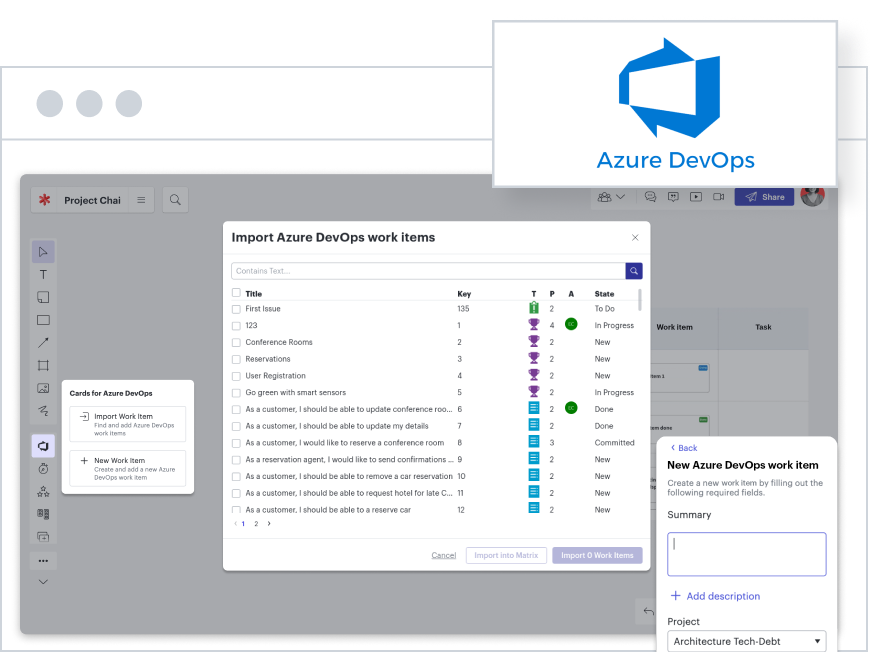
Task: Go to page 1 of results
Action: pyautogui.click(x=243, y=524)
